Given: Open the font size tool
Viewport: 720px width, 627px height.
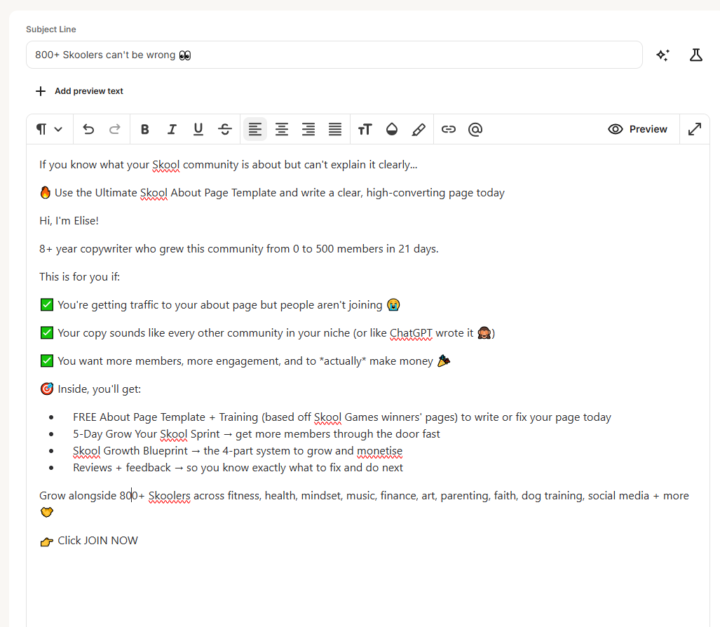Looking at the screenshot, I should coord(365,130).
